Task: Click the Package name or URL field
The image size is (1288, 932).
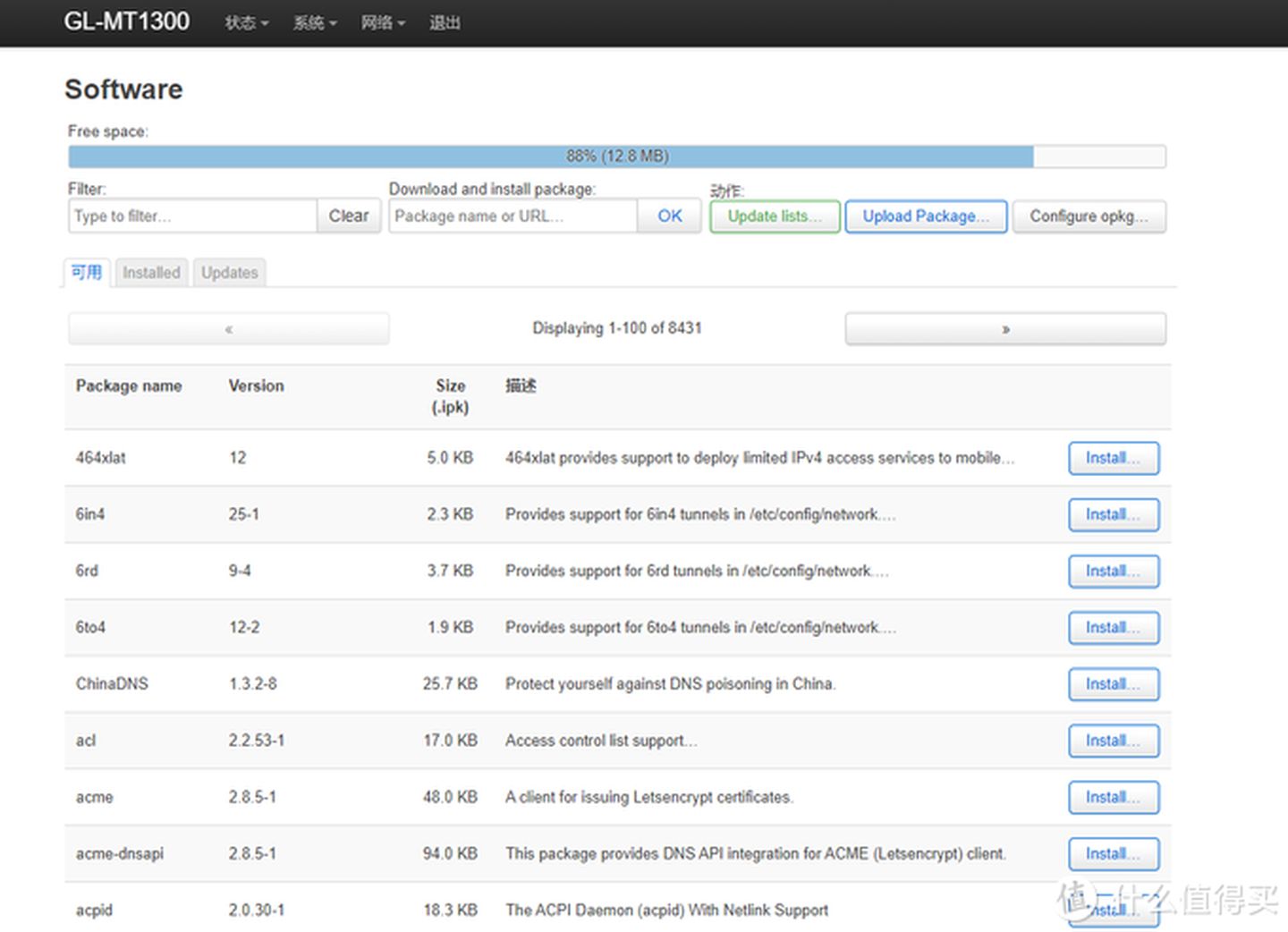Action: (x=513, y=216)
